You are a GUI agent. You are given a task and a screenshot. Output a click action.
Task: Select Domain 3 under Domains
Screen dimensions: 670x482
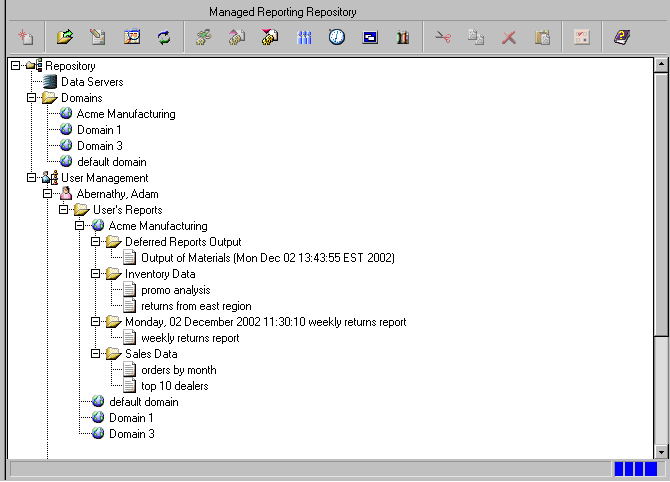tap(100, 146)
